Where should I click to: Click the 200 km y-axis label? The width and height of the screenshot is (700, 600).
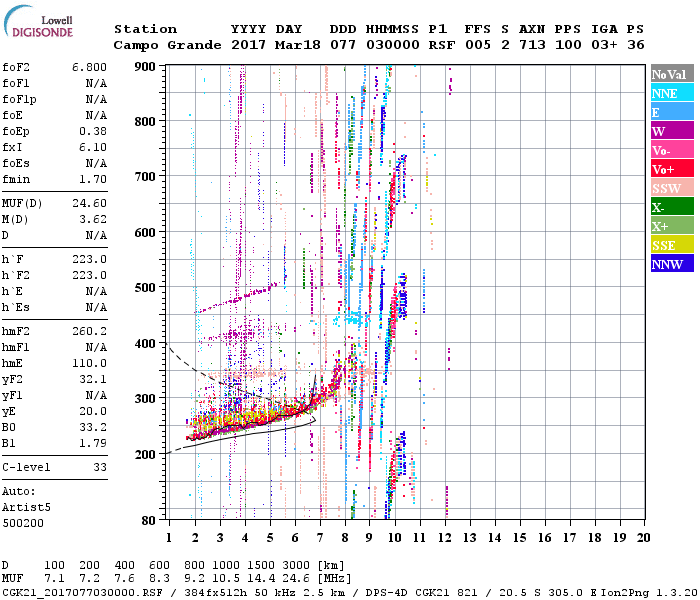pyautogui.click(x=145, y=454)
